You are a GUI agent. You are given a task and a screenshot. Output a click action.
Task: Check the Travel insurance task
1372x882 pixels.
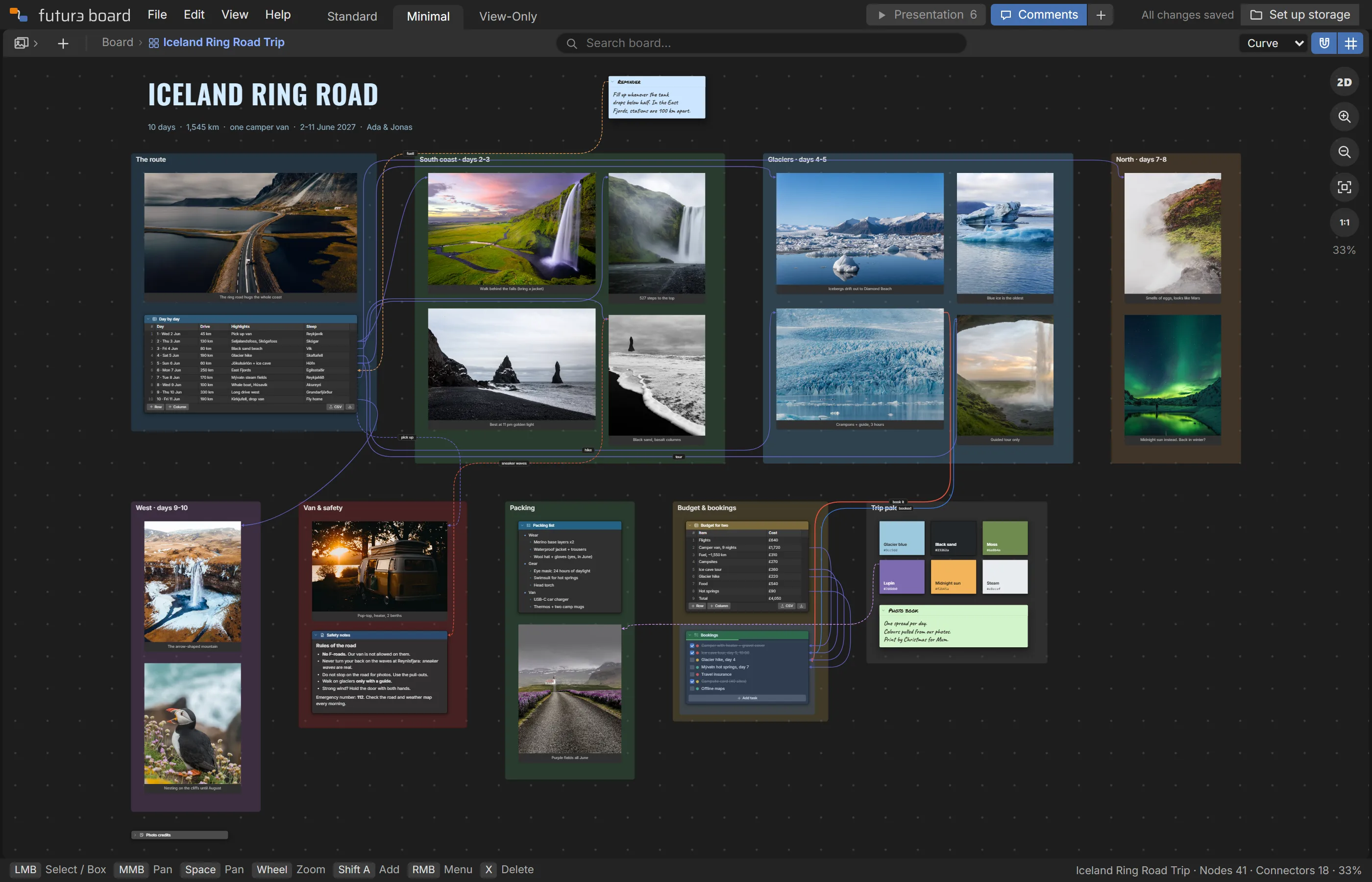[692, 674]
